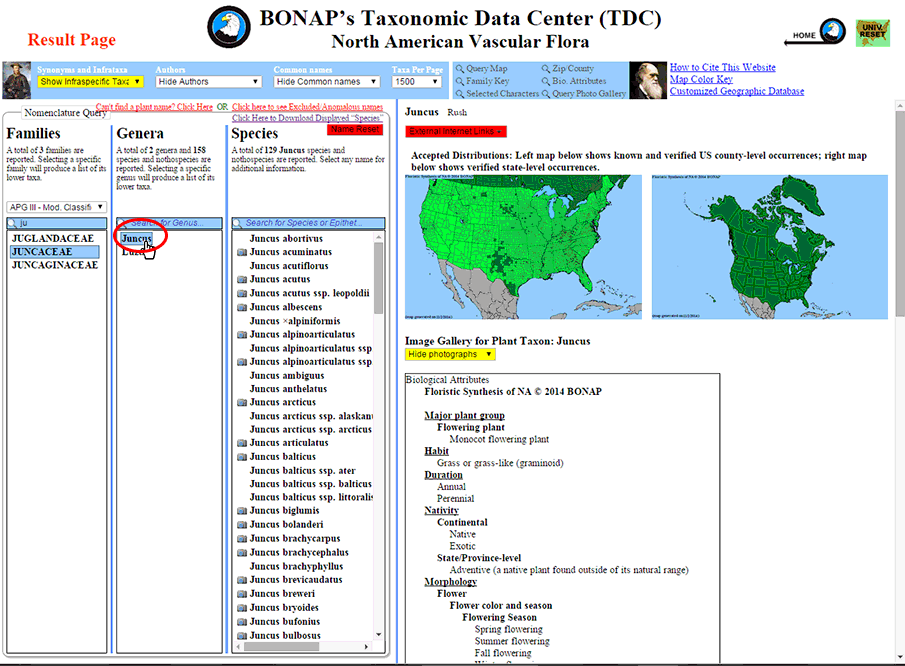Open Hide photographs dropdown
Image resolution: width=905 pixels, height=666 pixels.
(450, 354)
